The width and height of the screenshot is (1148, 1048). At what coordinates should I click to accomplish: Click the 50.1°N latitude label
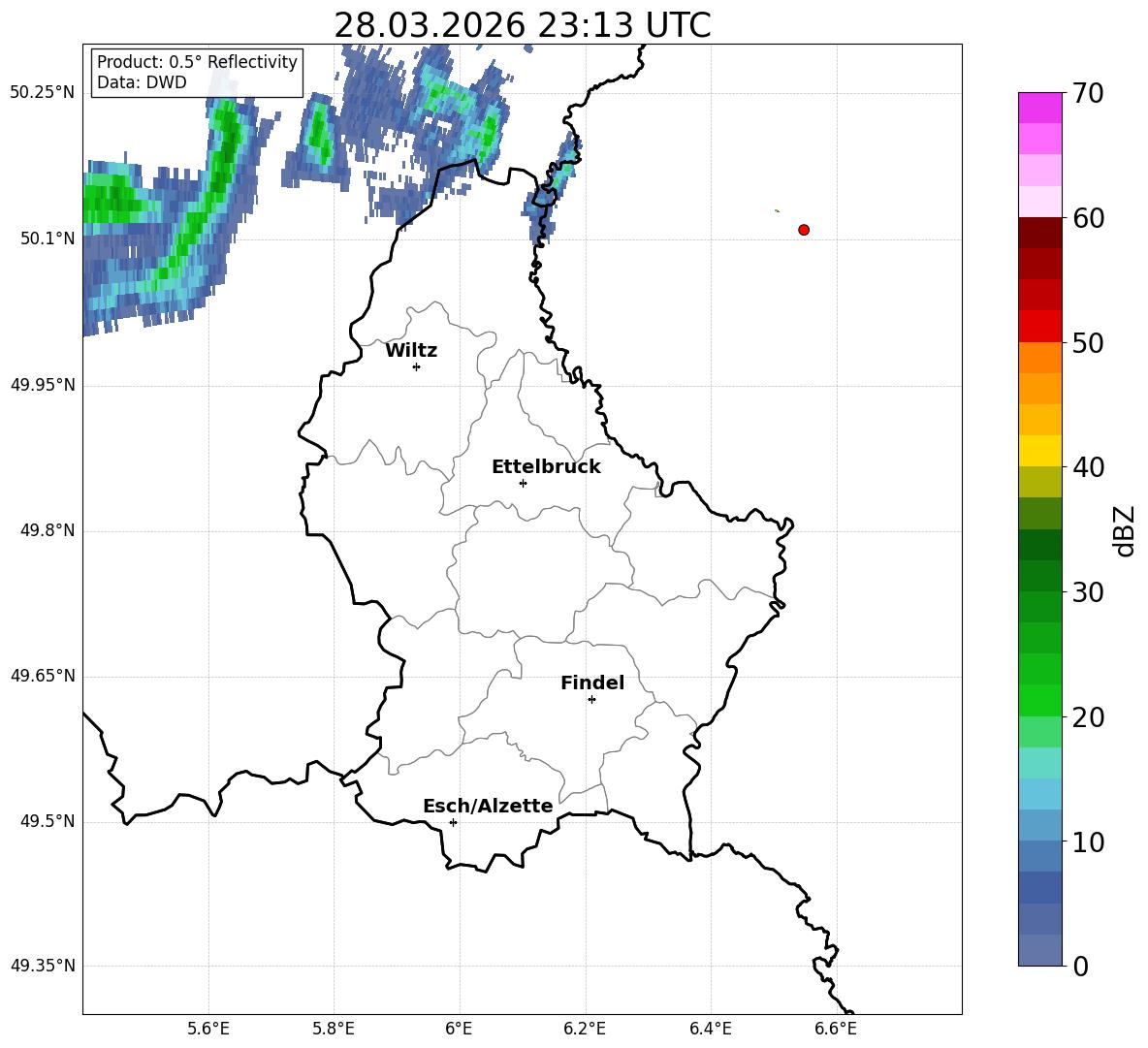(48, 238)
